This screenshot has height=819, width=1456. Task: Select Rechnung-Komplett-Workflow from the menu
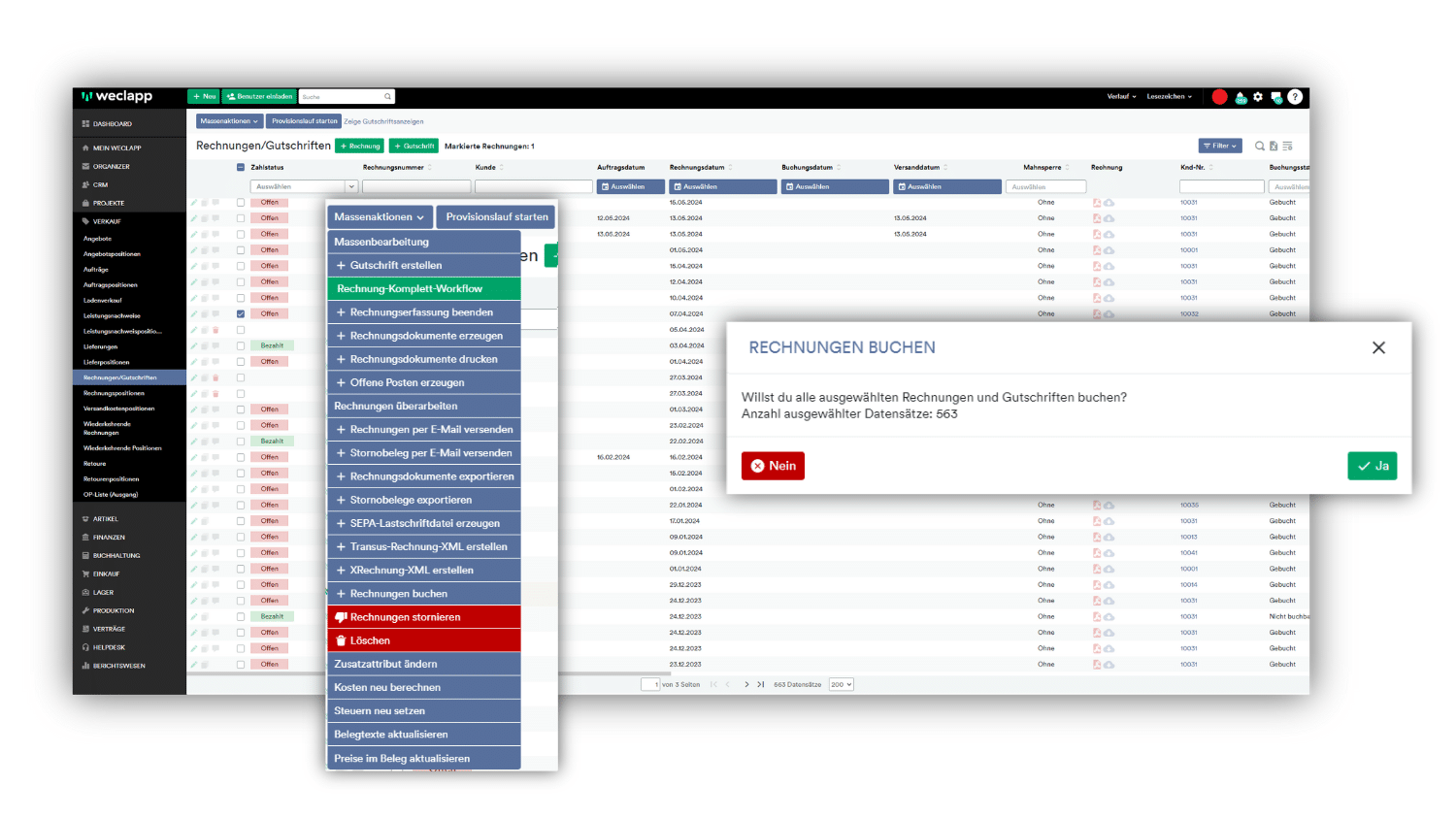click(424, 289)
